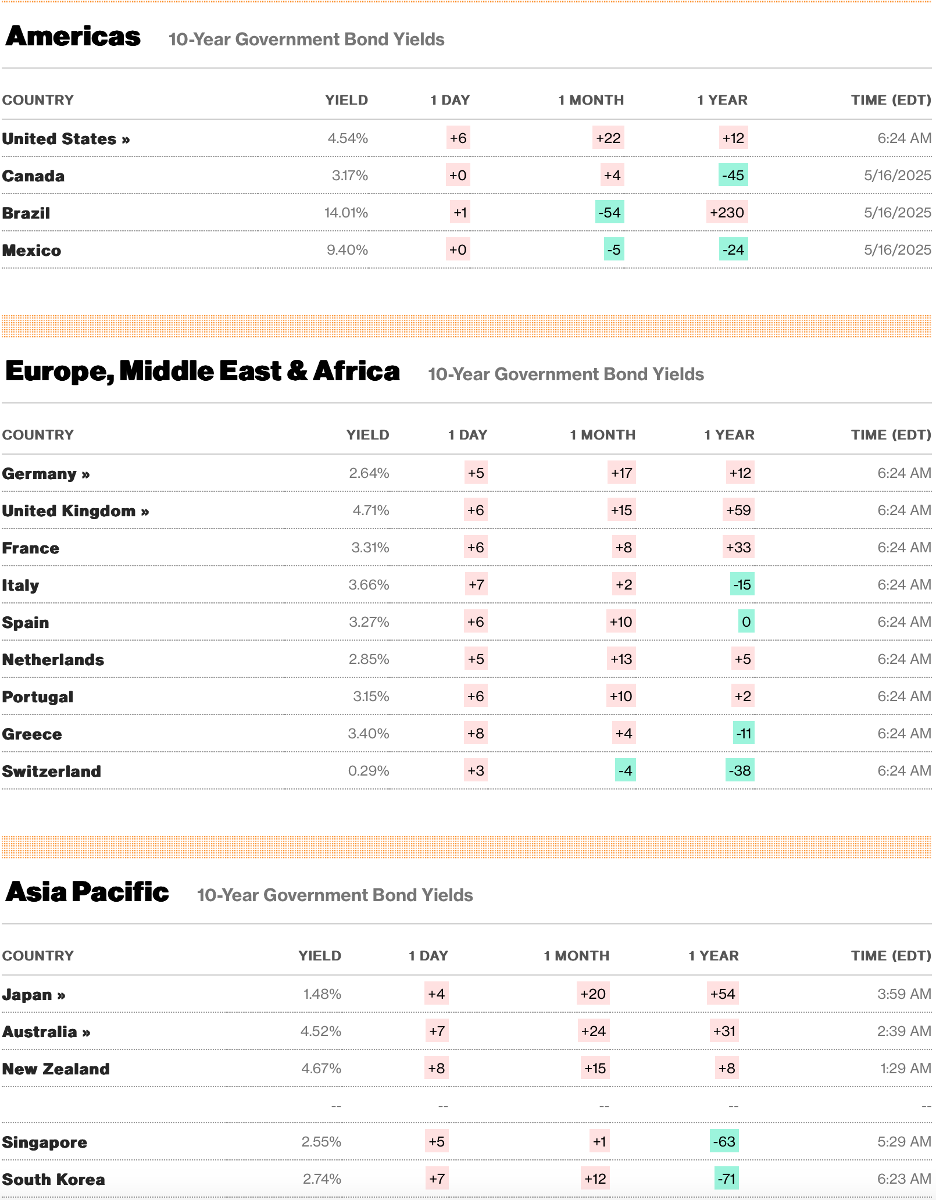
Task: Open the United States bond yields link
Action: (66, 139)
